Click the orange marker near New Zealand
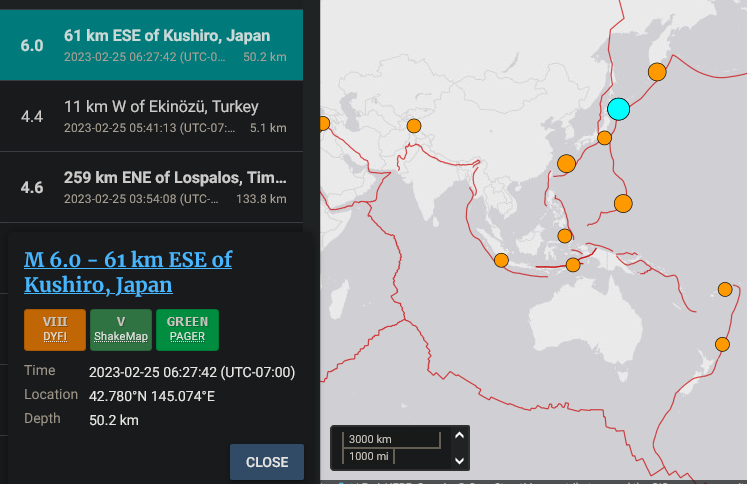The height and width of the screenshot is (484, 747). click(x=722, y=344)
